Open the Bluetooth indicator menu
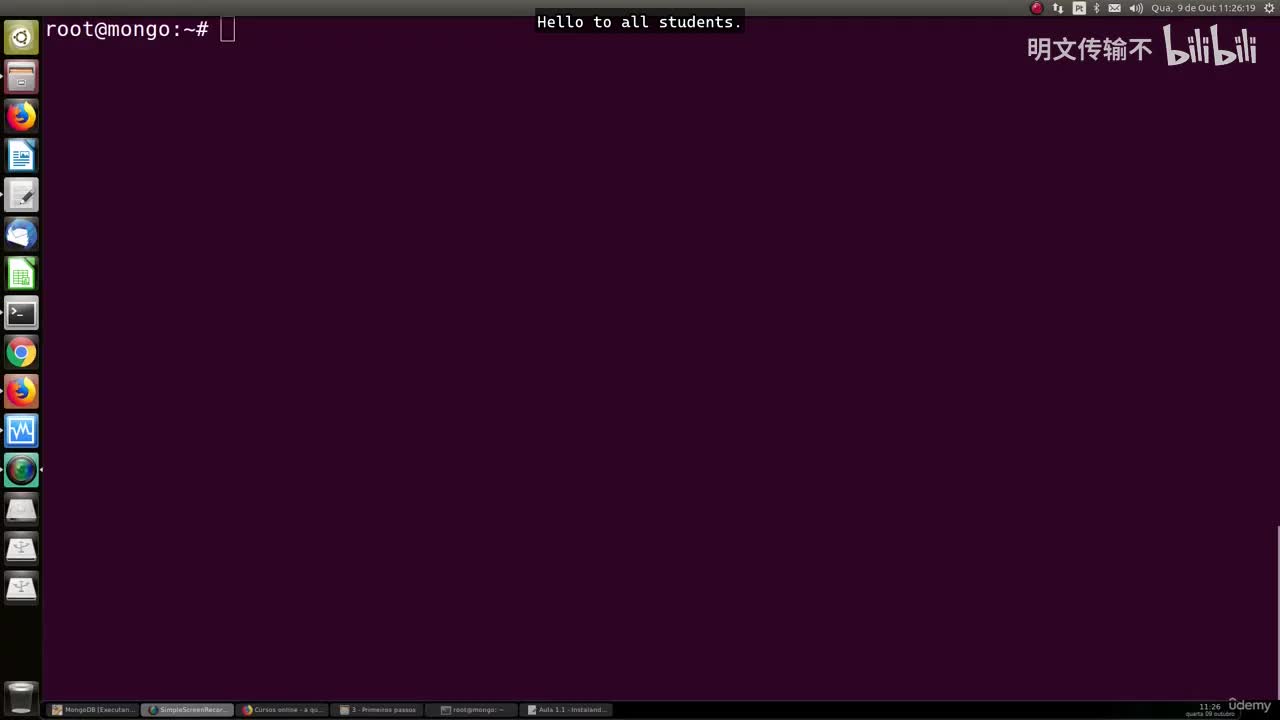Viewport: 1280px width, 720px height. click(1097, 8)
